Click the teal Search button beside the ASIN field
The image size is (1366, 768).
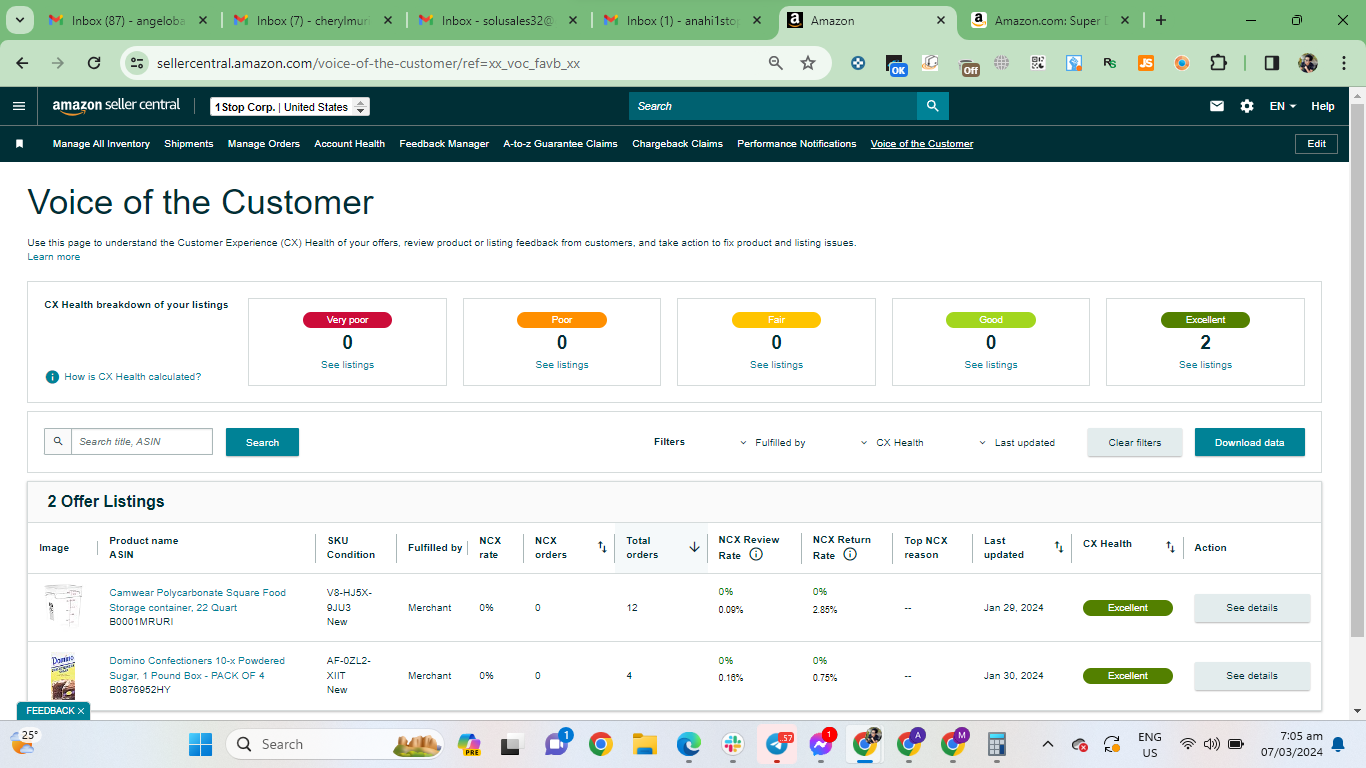click(262, 442)
